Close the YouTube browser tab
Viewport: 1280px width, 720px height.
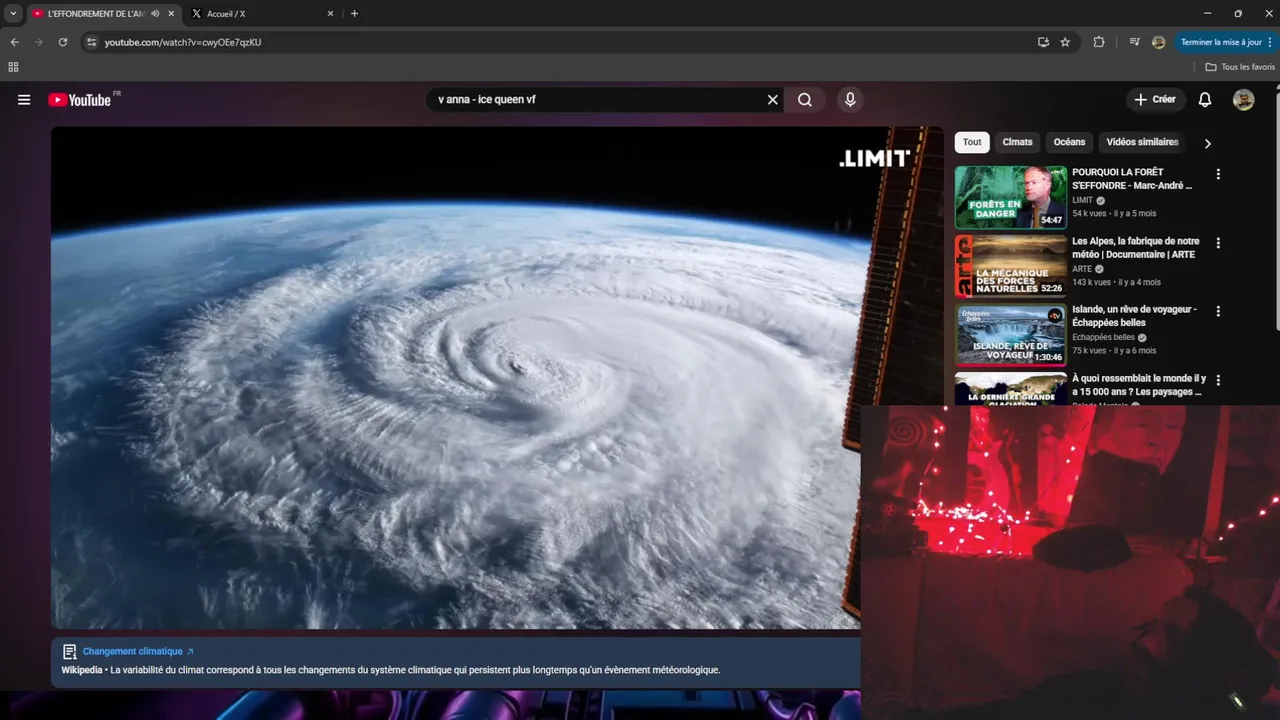tap(171, 14)
